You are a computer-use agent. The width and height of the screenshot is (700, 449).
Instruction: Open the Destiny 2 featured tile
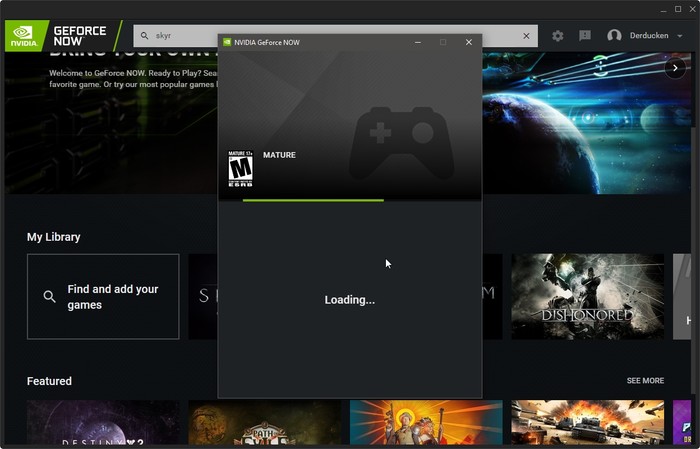tap(103, 422)
